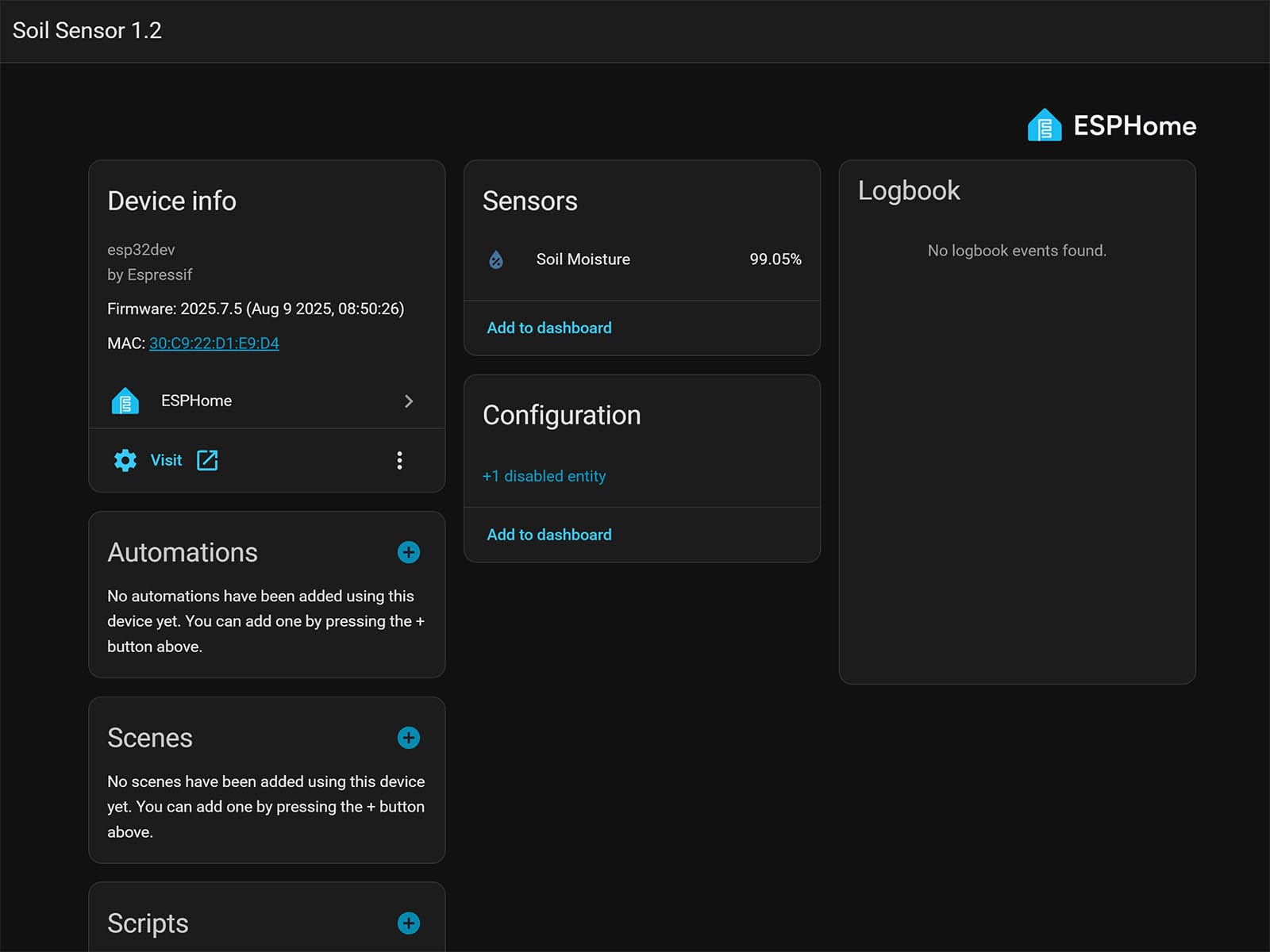Open the ESPHome integration row label
1270x952 pixels.
pyautogui.click(x=197, y=401)
